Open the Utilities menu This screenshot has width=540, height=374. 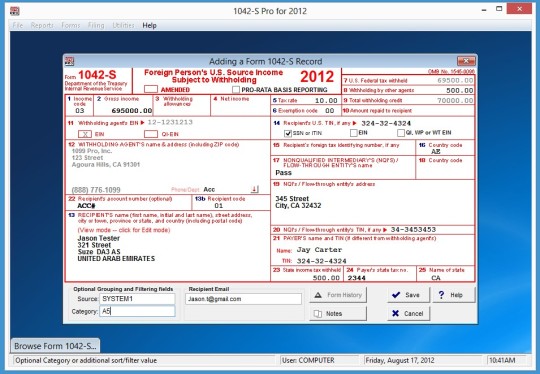pyautogui.click(x=123, y=25)
